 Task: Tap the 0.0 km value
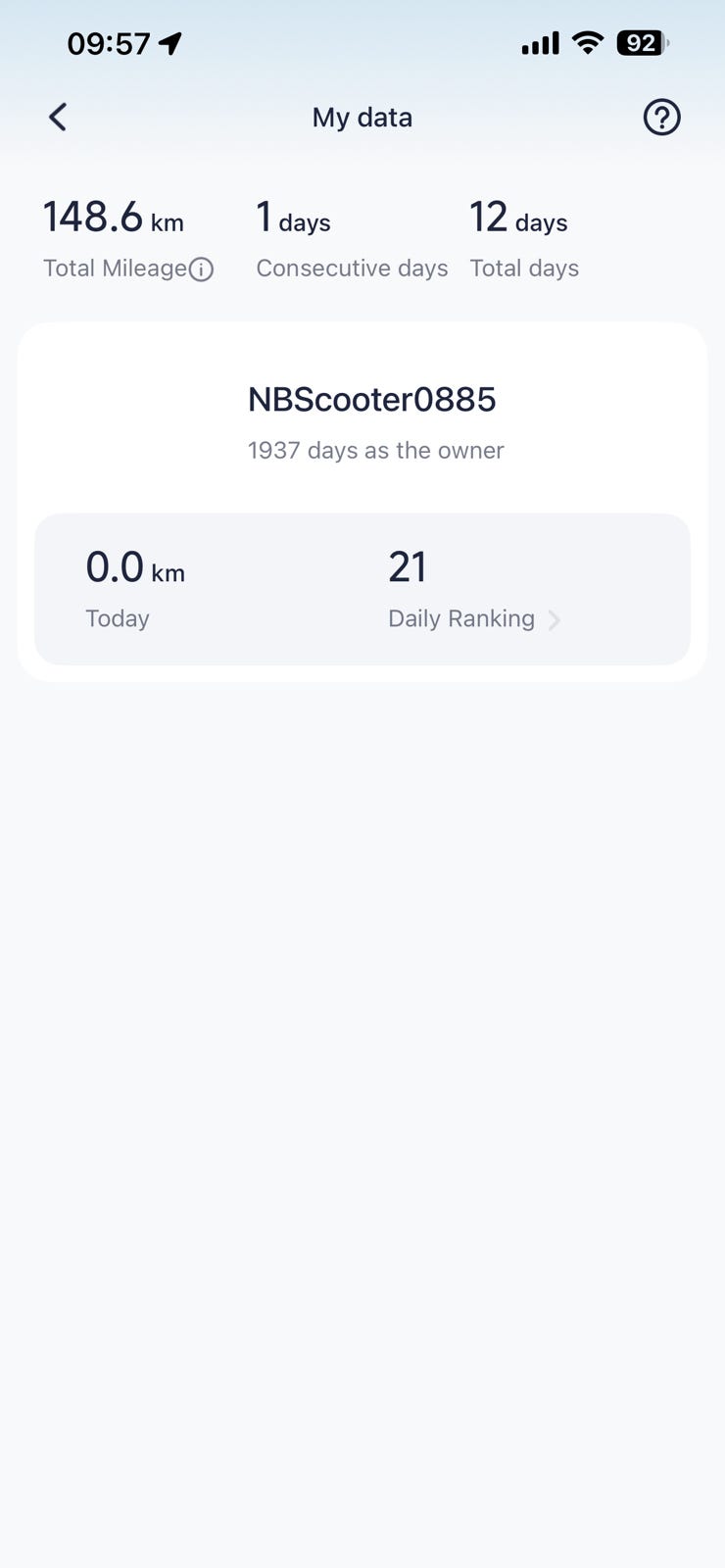click(135, 567)
